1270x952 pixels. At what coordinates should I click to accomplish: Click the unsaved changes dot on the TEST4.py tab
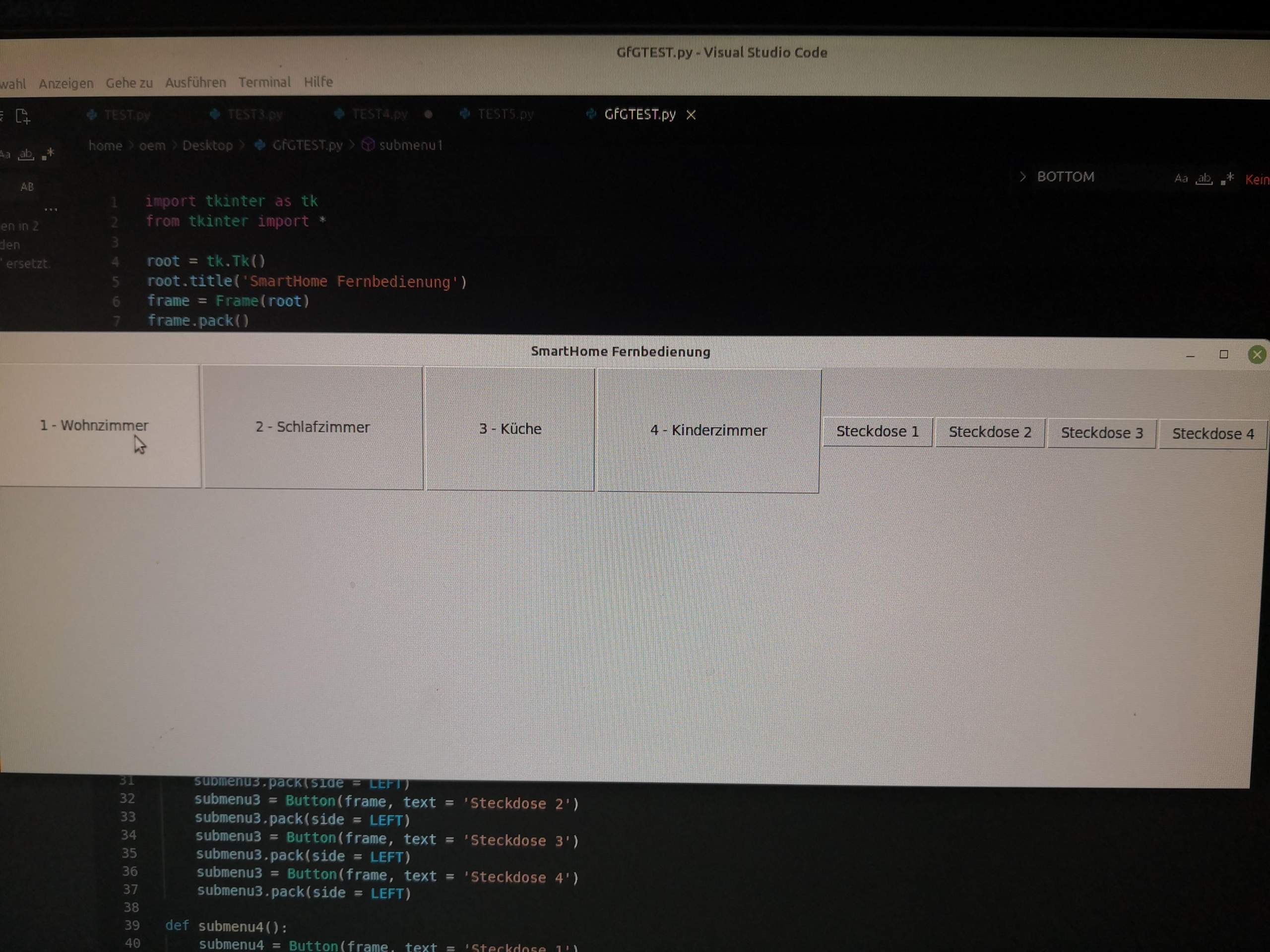point(427,115)
